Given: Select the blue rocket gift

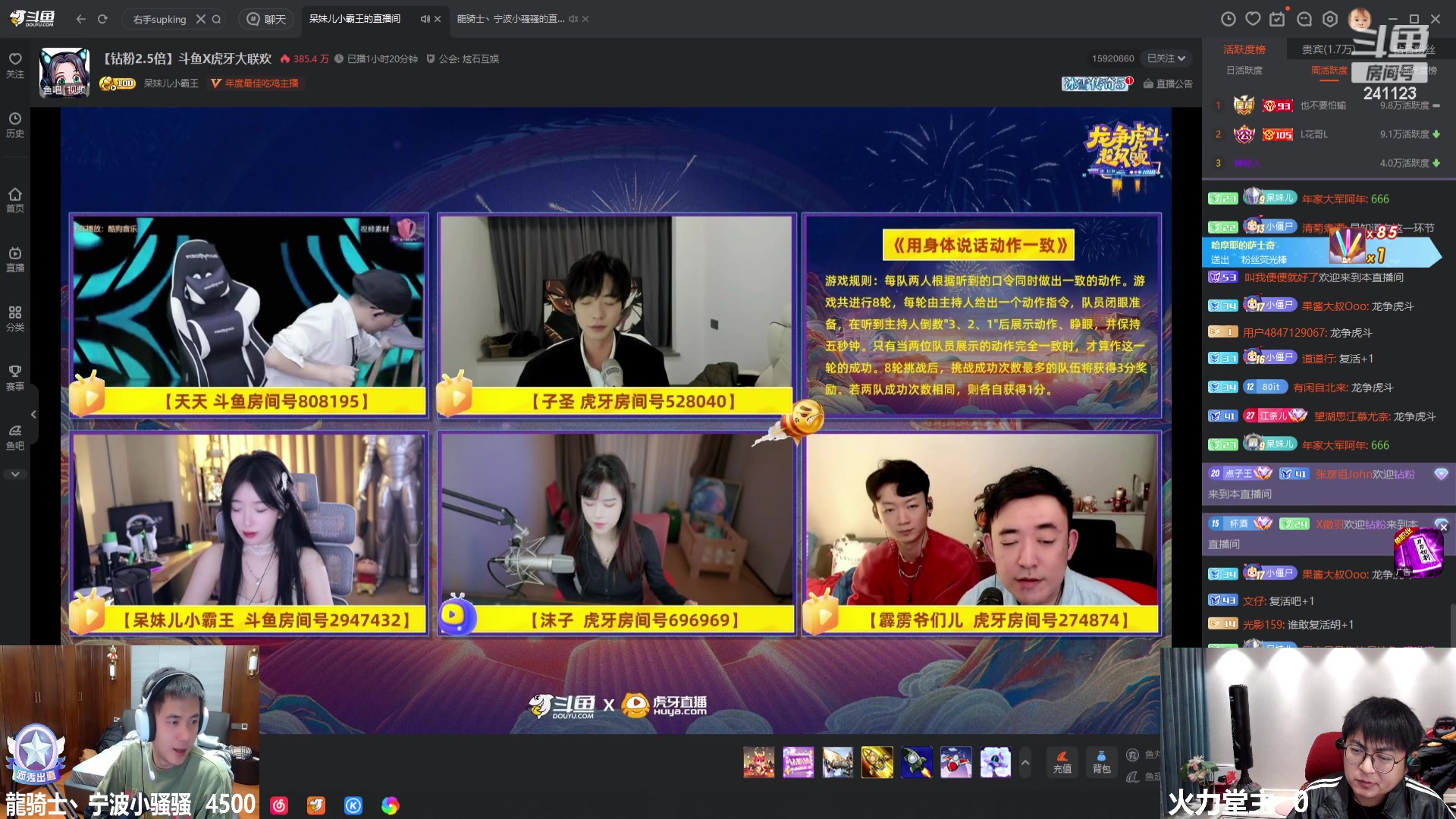Looking at the screenshot, I should 917,762.
